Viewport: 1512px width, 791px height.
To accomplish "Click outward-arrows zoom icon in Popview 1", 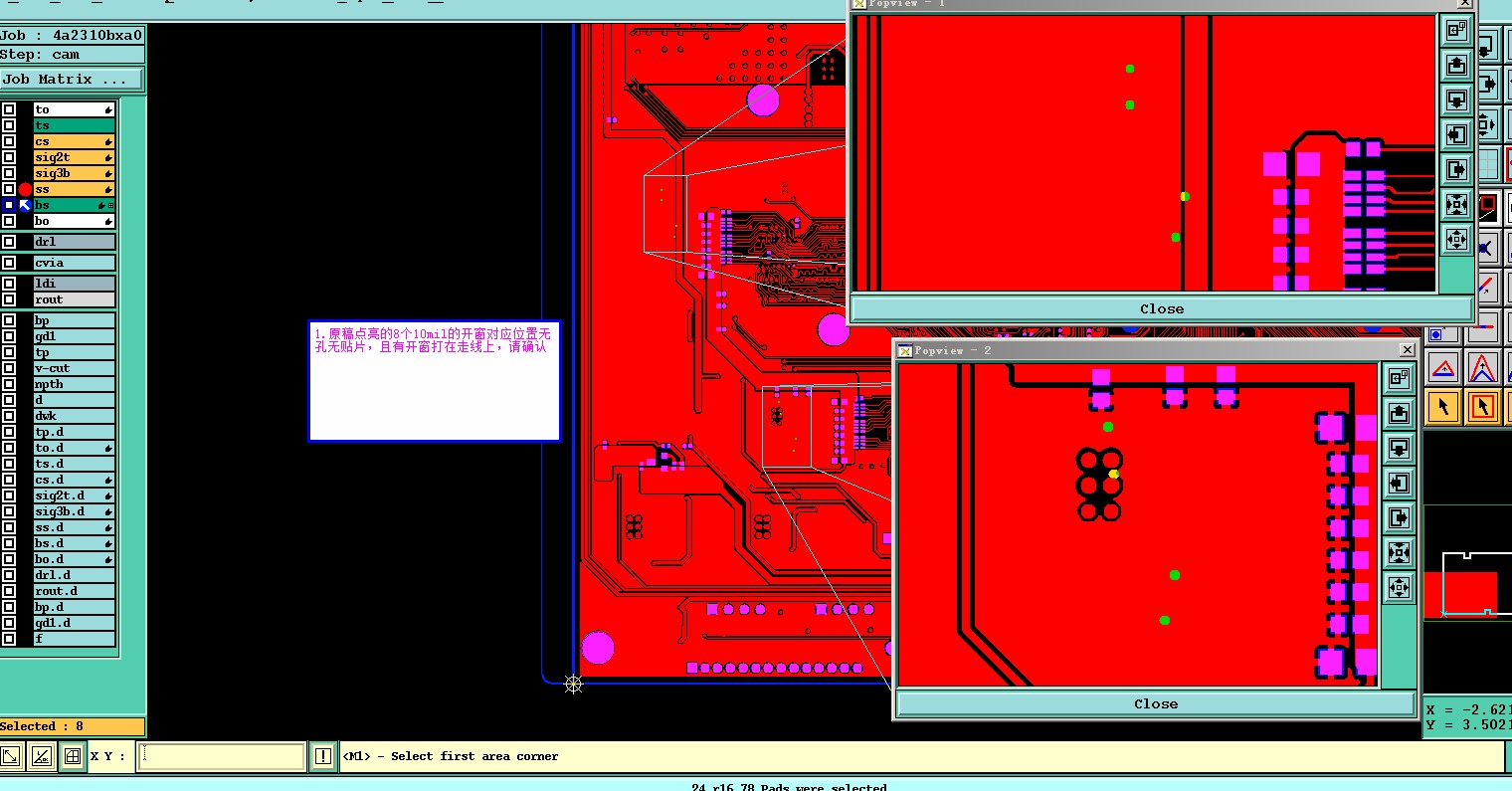I will (x=1456, y=240).
